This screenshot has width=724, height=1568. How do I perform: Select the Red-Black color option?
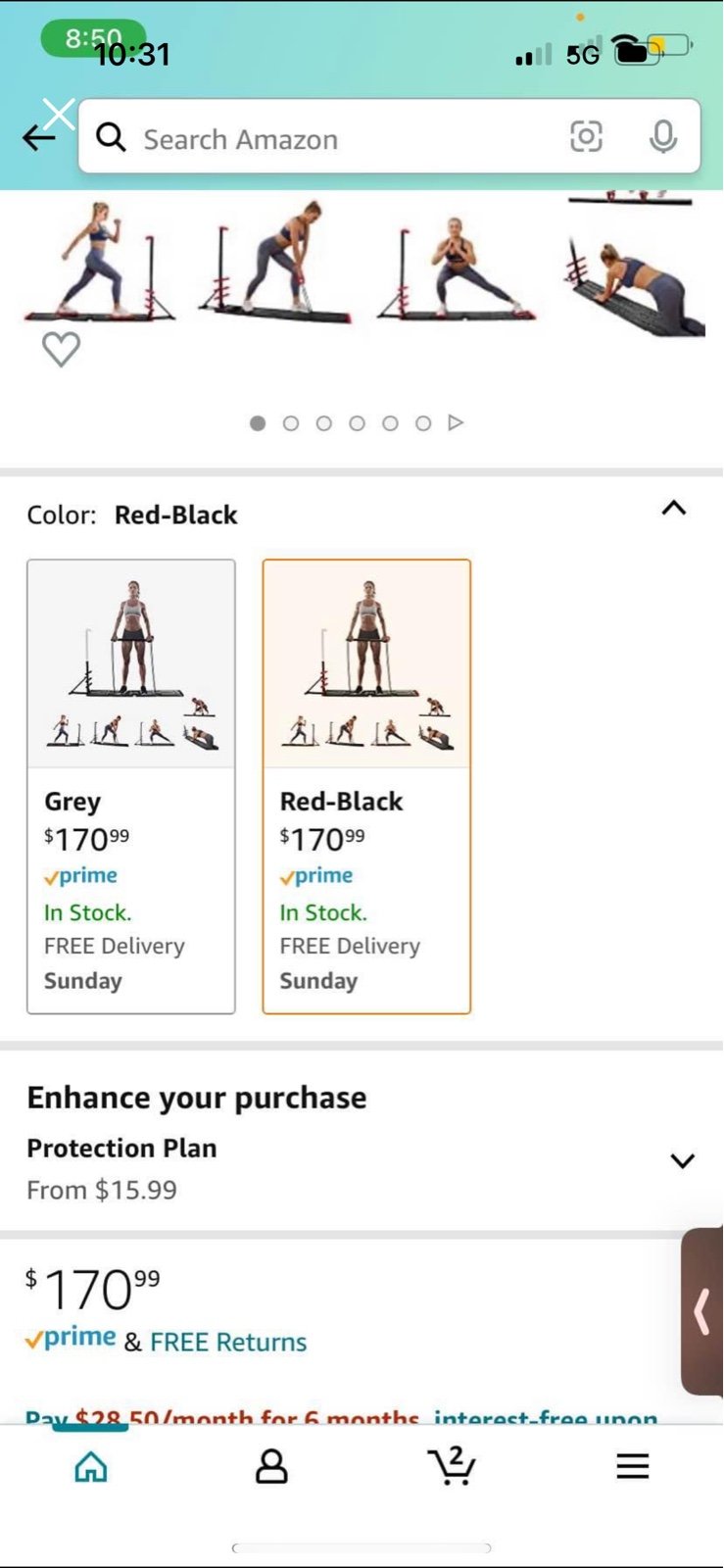coord(366,786)
